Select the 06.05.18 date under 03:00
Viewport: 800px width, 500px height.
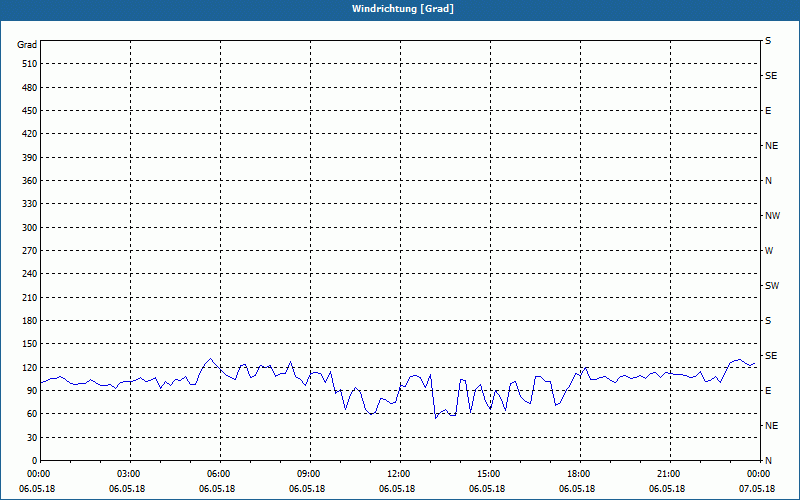click(128, 489)
